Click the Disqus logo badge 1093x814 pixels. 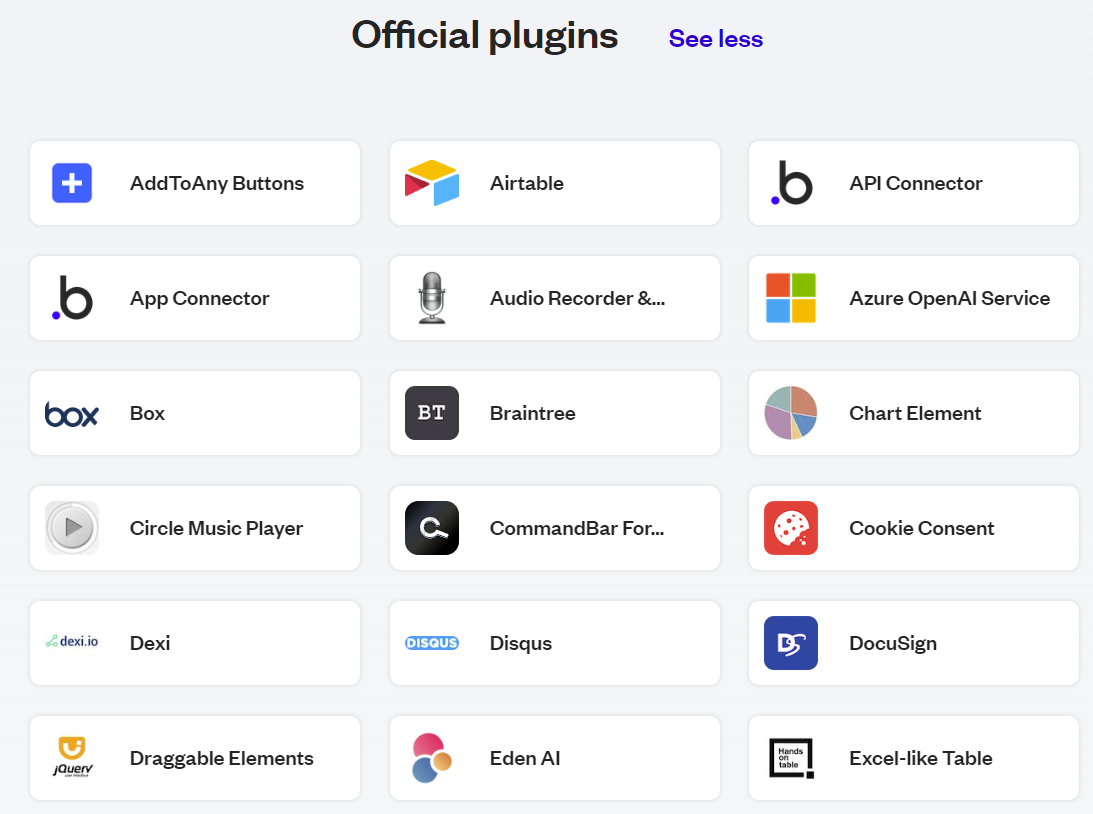pos(432,643)
